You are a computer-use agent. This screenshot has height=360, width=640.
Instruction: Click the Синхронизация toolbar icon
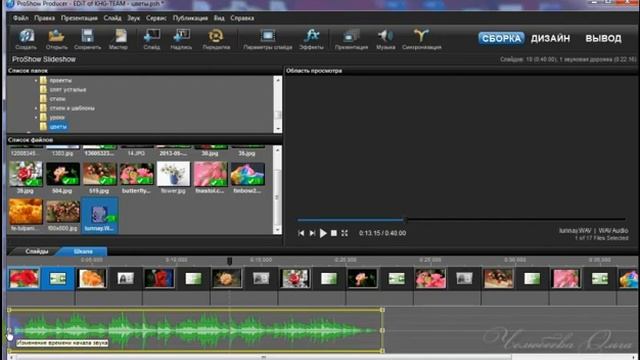coord(422,39)
